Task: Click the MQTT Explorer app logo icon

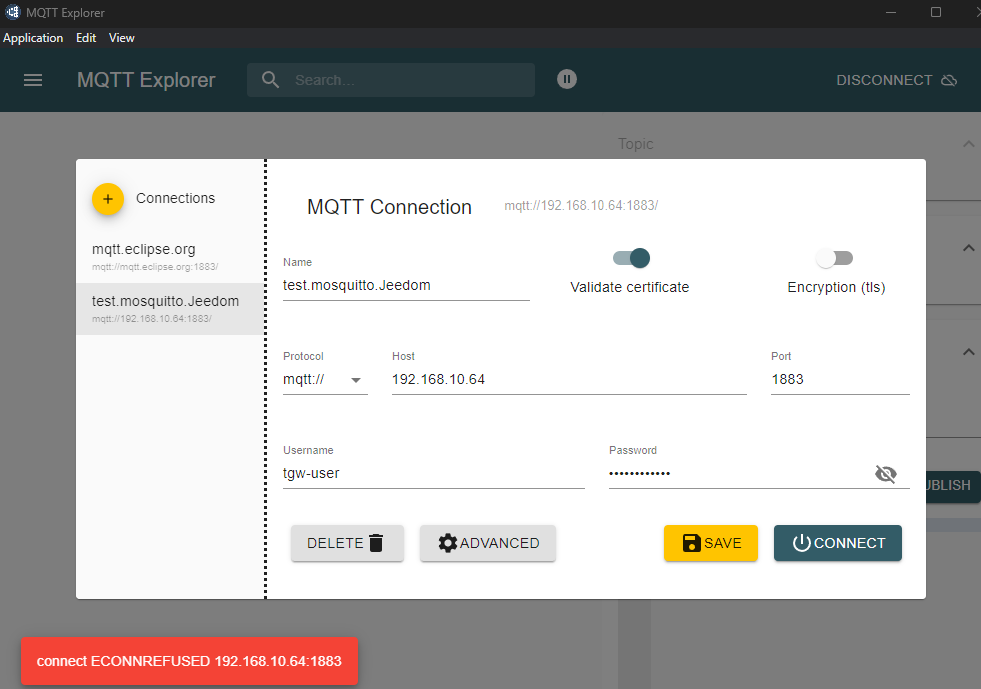Action: click(x=13, y=12)
